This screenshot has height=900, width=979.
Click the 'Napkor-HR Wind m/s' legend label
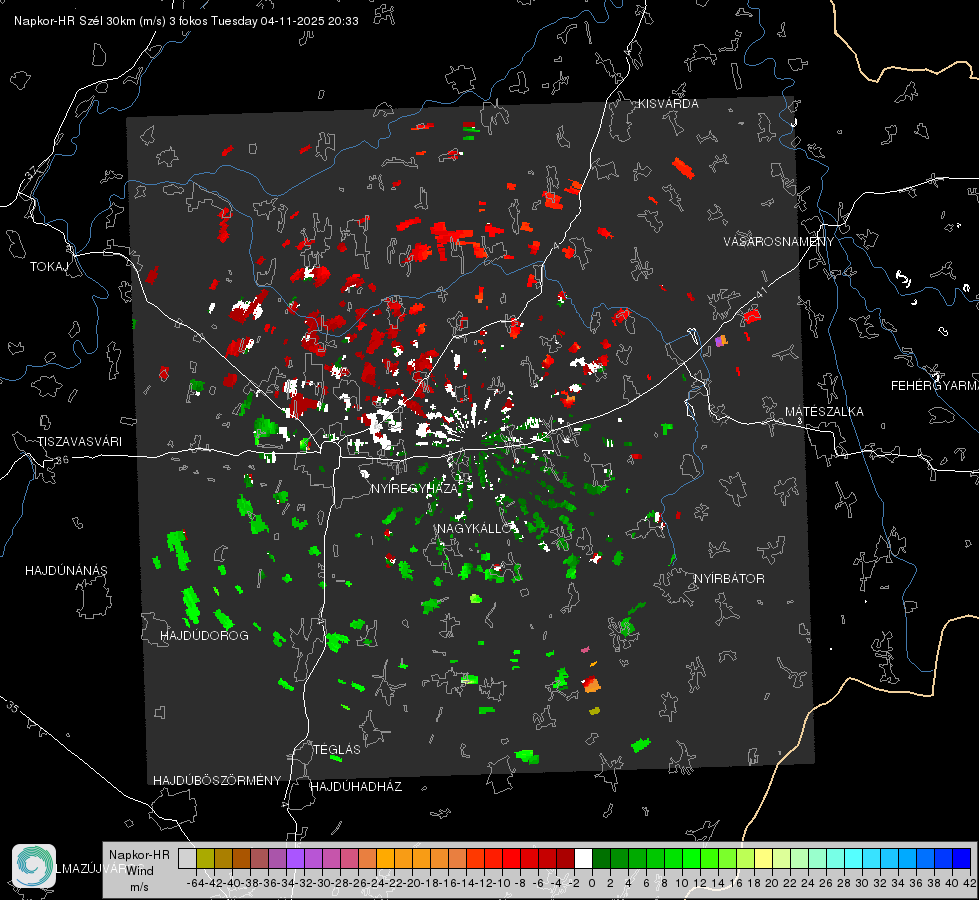(x=139, y=871)
